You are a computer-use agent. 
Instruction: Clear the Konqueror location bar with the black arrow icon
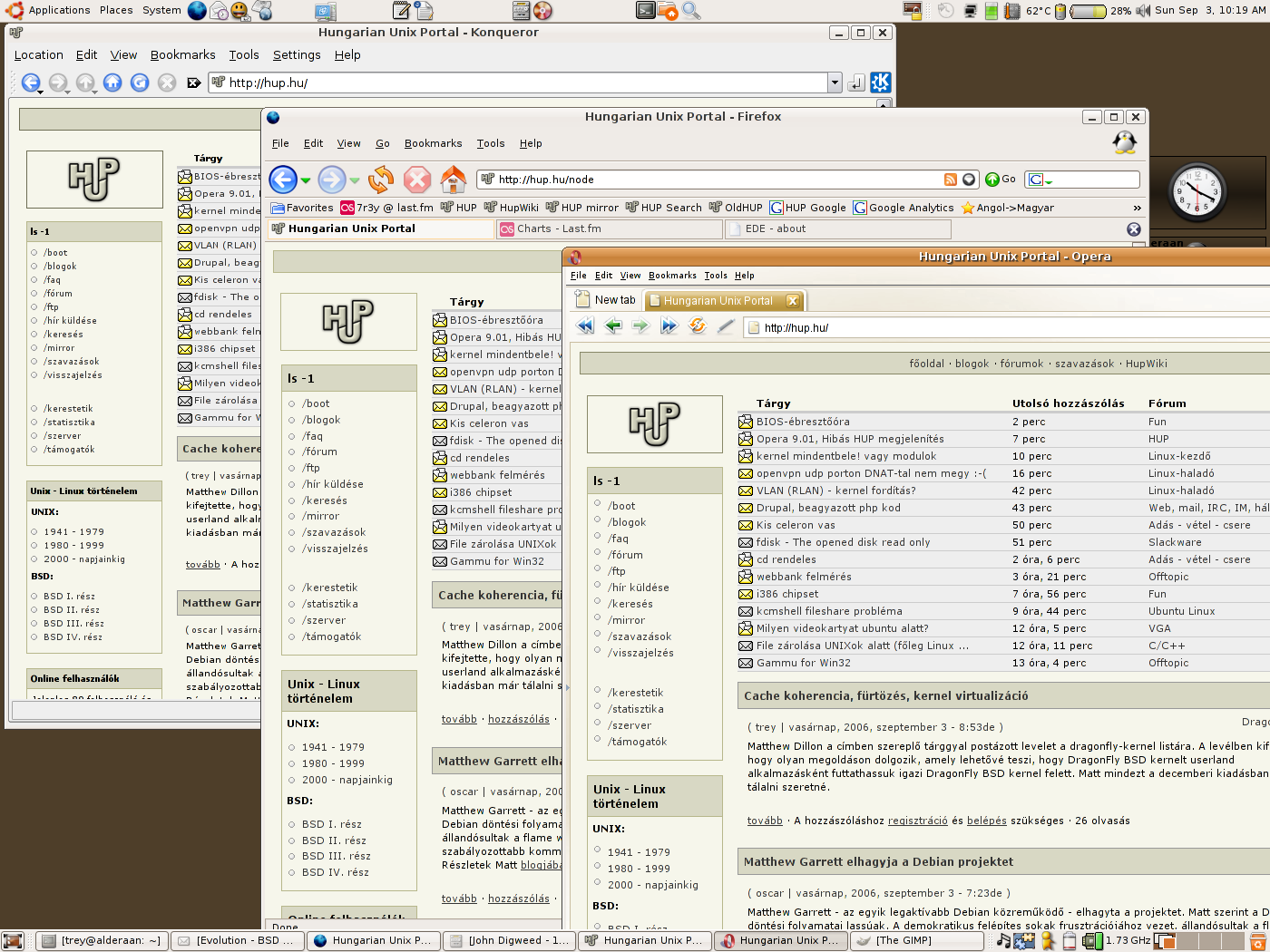tap(193, 83)
